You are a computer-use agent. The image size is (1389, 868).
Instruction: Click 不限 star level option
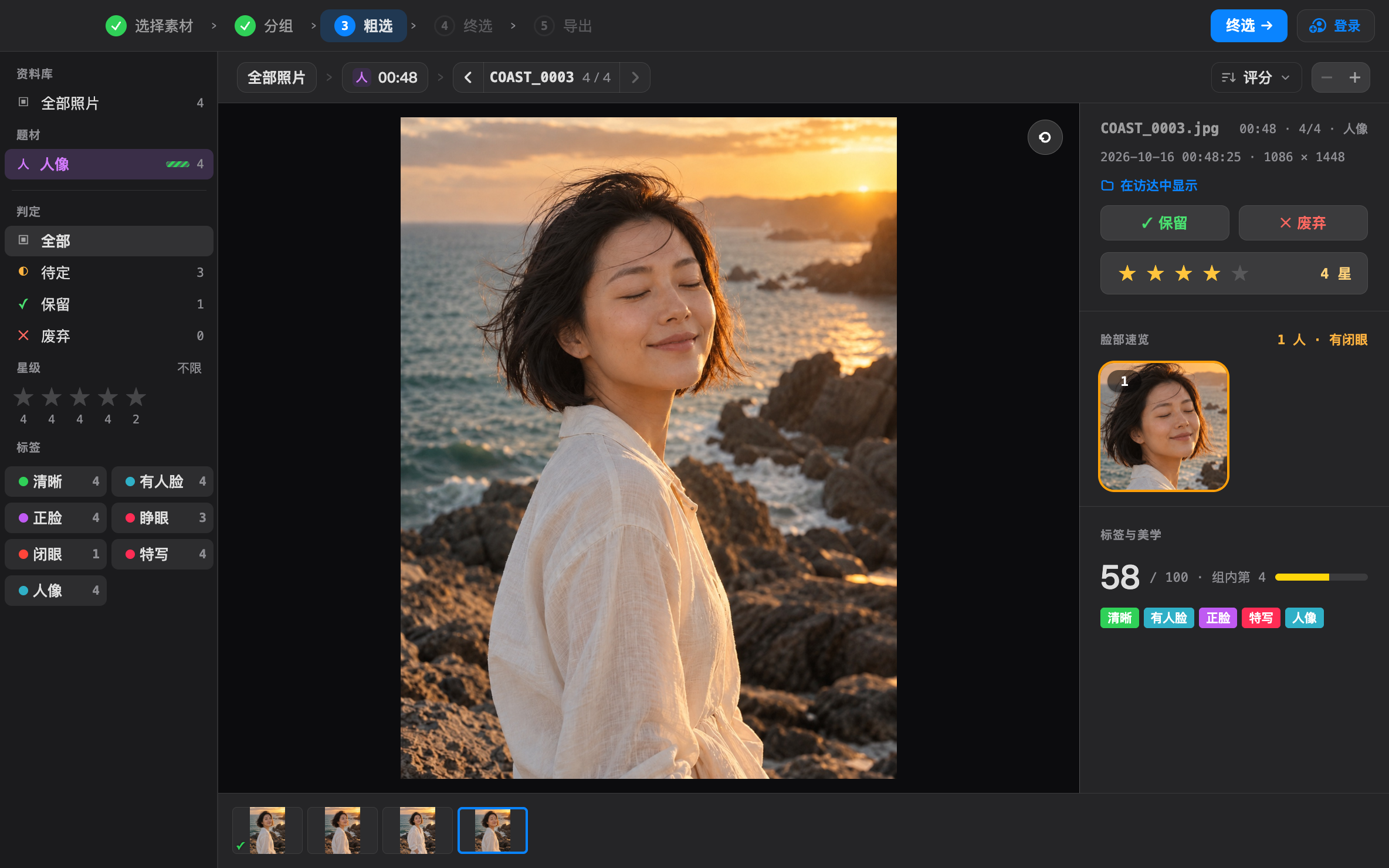point(189,368)
